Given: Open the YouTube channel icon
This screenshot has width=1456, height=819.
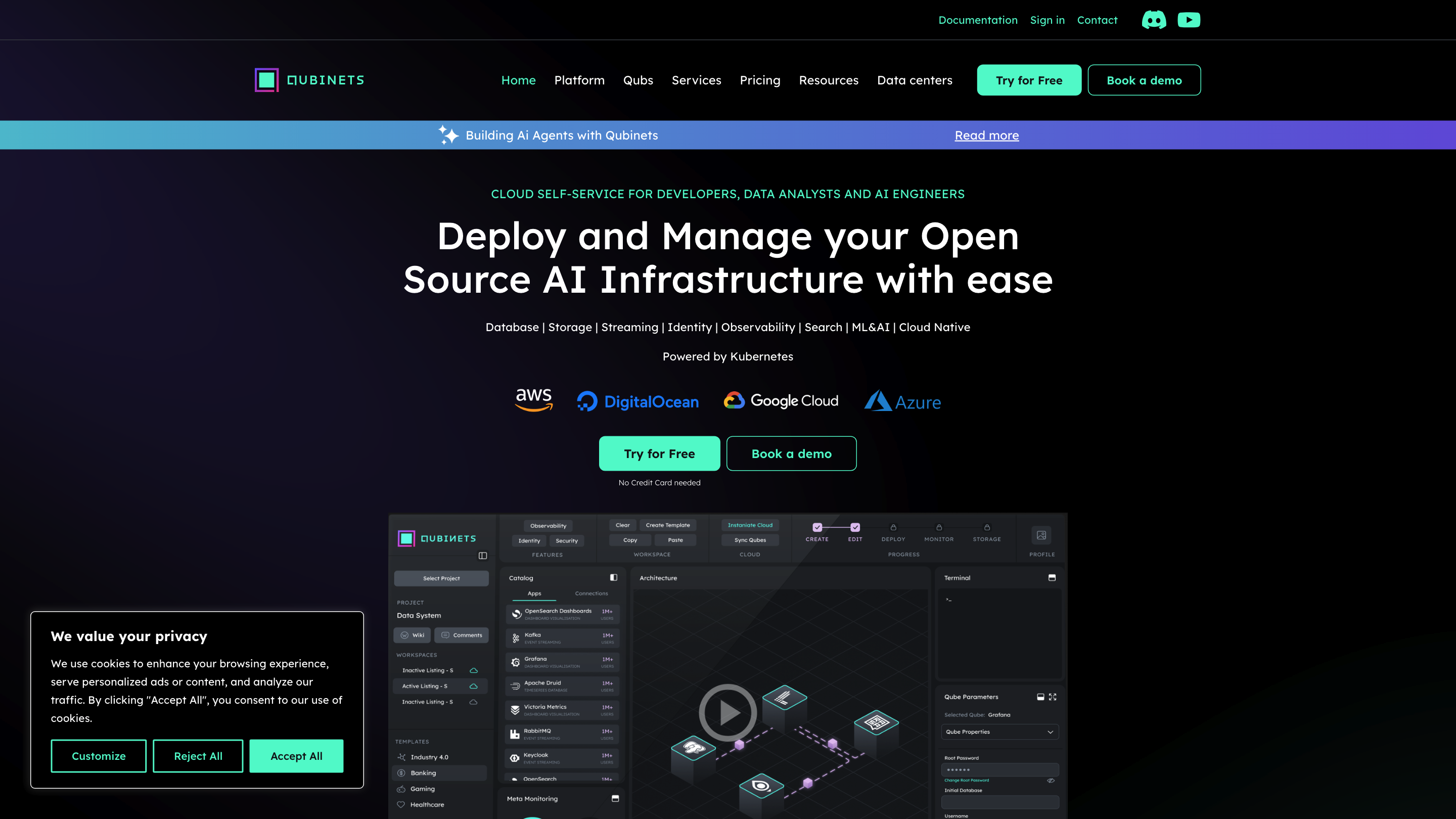Looking at the screenshot, I should click(1189, 20).
